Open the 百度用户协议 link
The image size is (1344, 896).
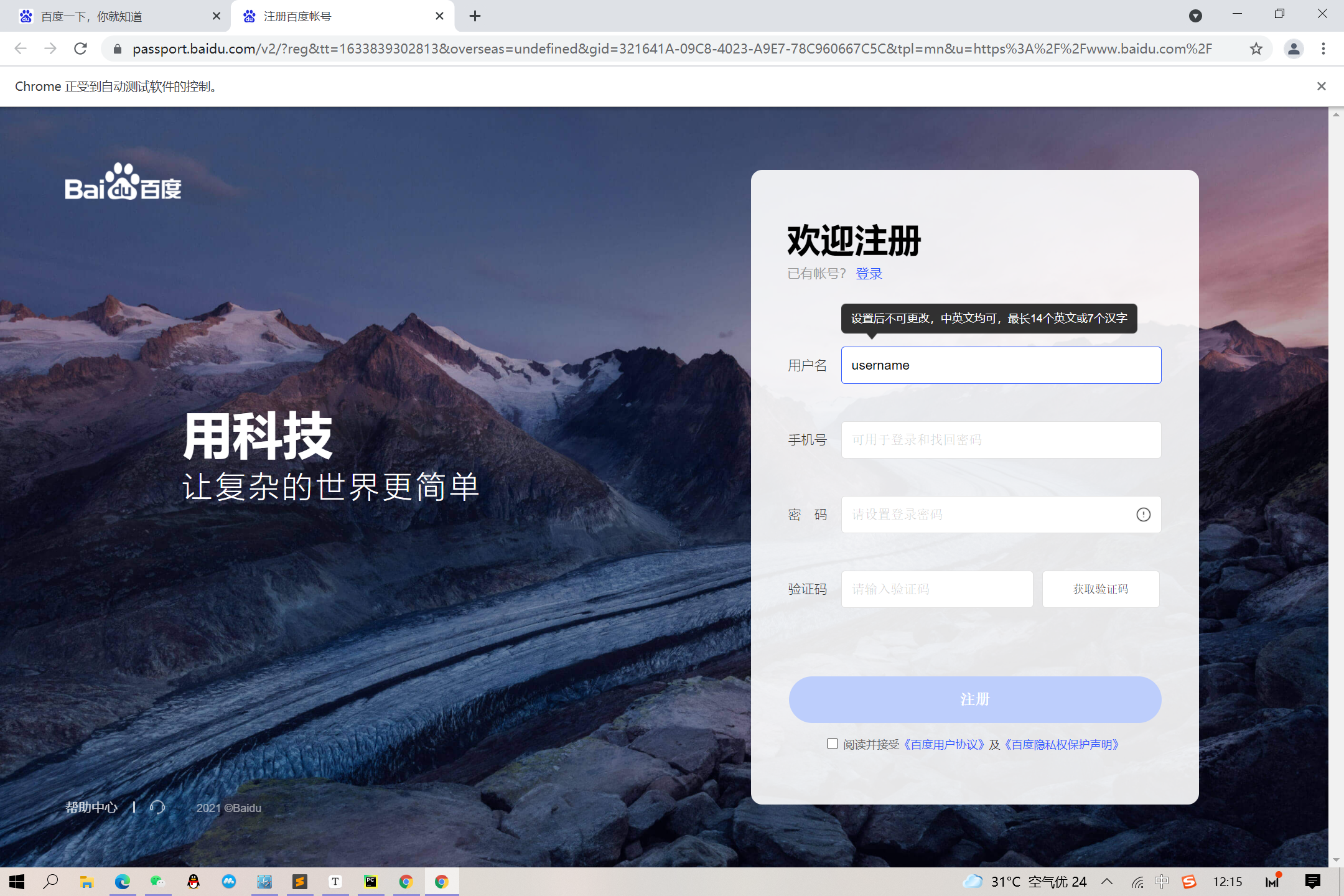[x=943, y=745]
